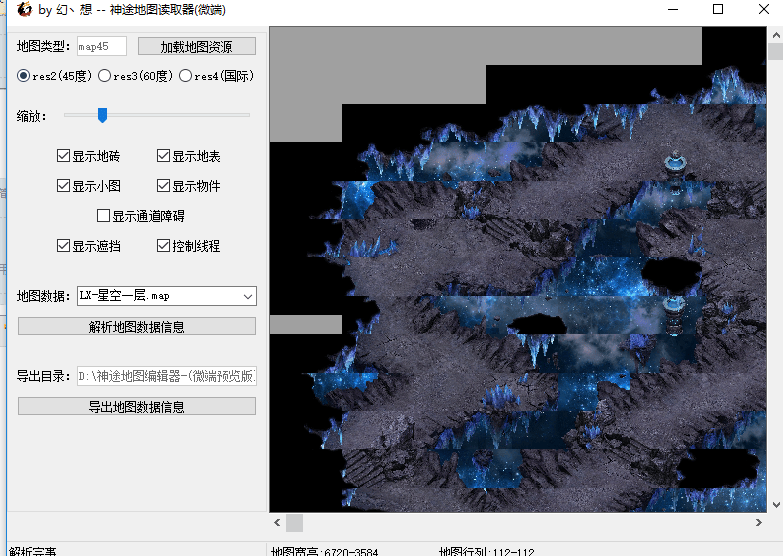This screenshot has width=783, height=556.
Task: Click the horizontal scrollbar left arrow
Action: pos(277,523)
